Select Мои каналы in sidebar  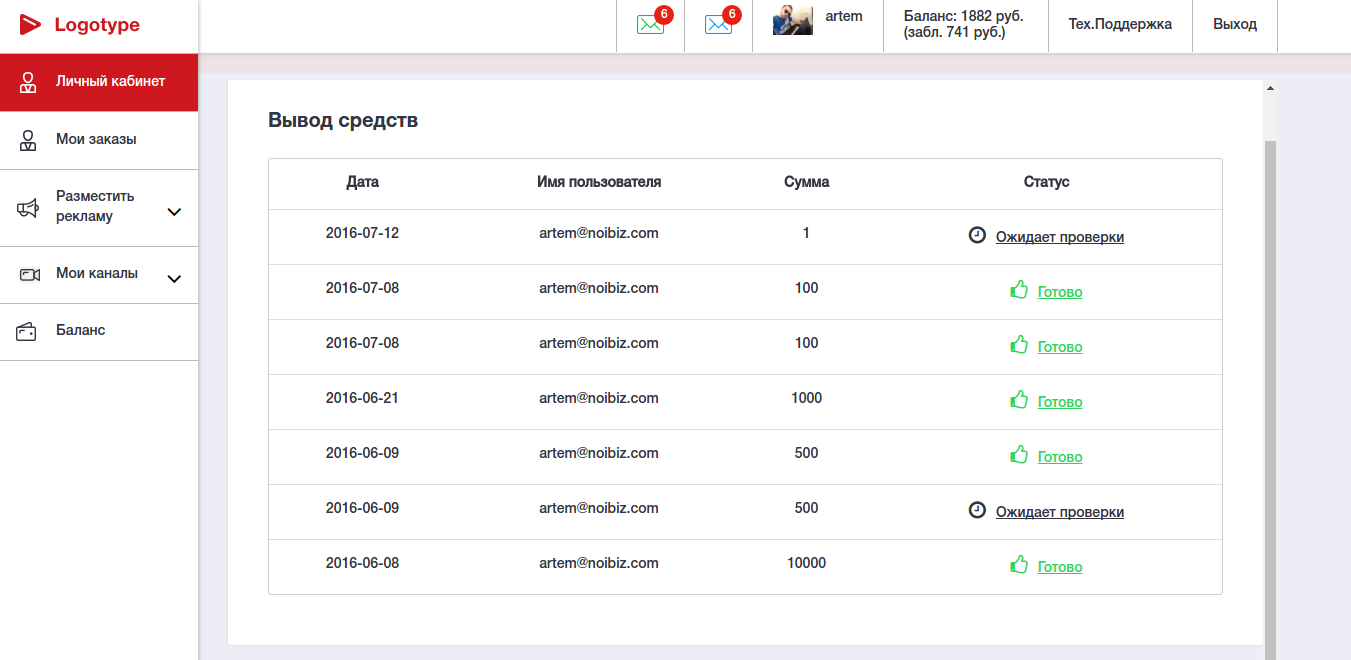coord(99,275)
